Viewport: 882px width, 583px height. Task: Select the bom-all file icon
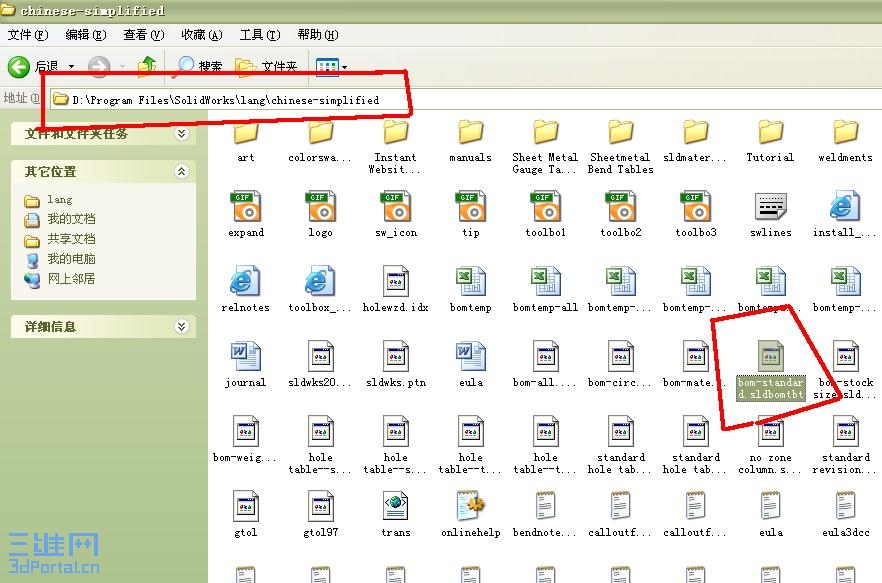pos(546,364)
